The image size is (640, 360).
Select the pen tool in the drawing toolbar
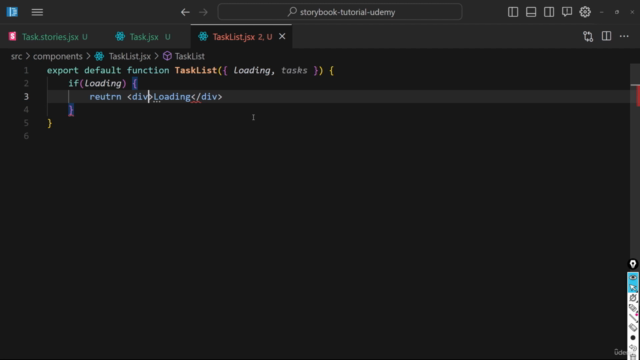click(633, 298)
